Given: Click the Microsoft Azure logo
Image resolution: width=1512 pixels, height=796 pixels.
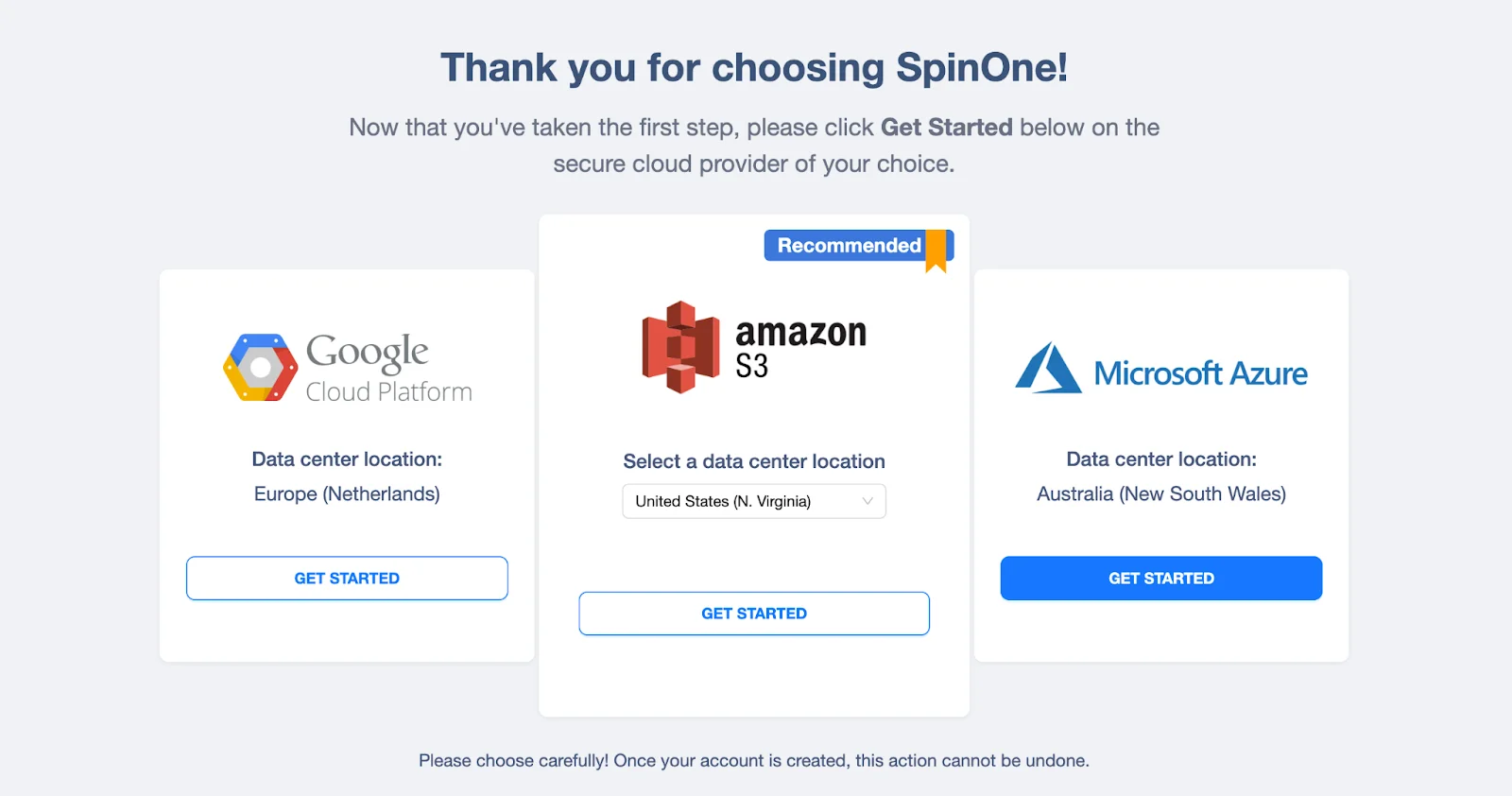Looking at the screenshot, I should pyautogui.click(x=1161, y=372).
